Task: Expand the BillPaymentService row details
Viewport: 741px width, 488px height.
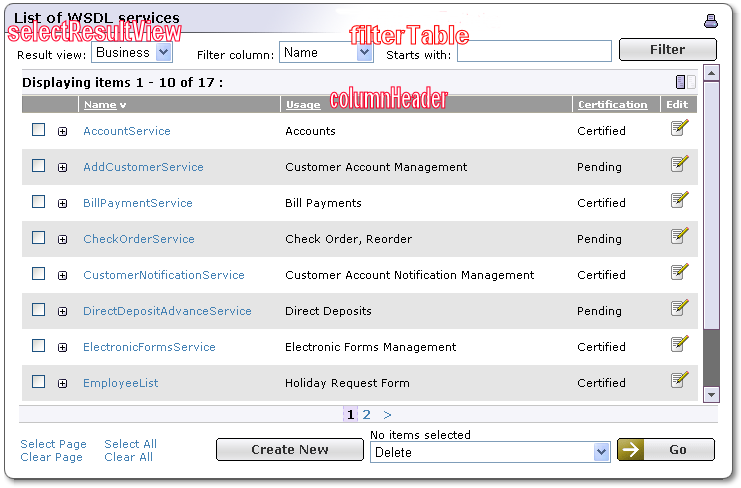Action: click(x=62, y=204)
